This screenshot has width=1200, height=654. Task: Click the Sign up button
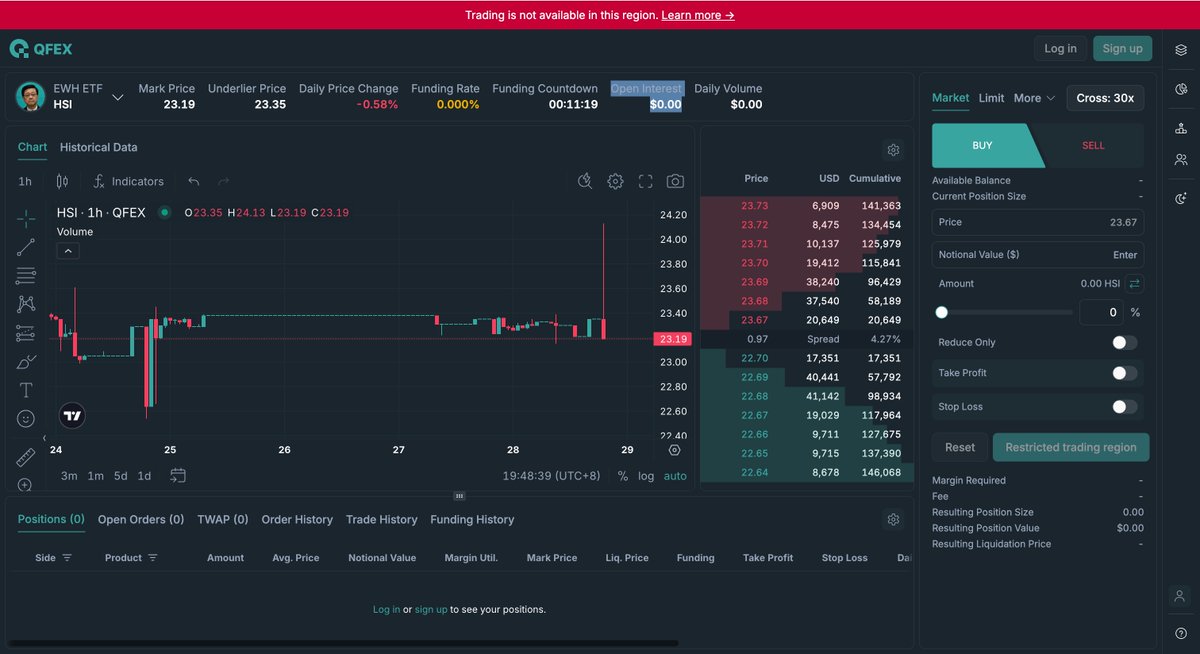[1122, 48]
